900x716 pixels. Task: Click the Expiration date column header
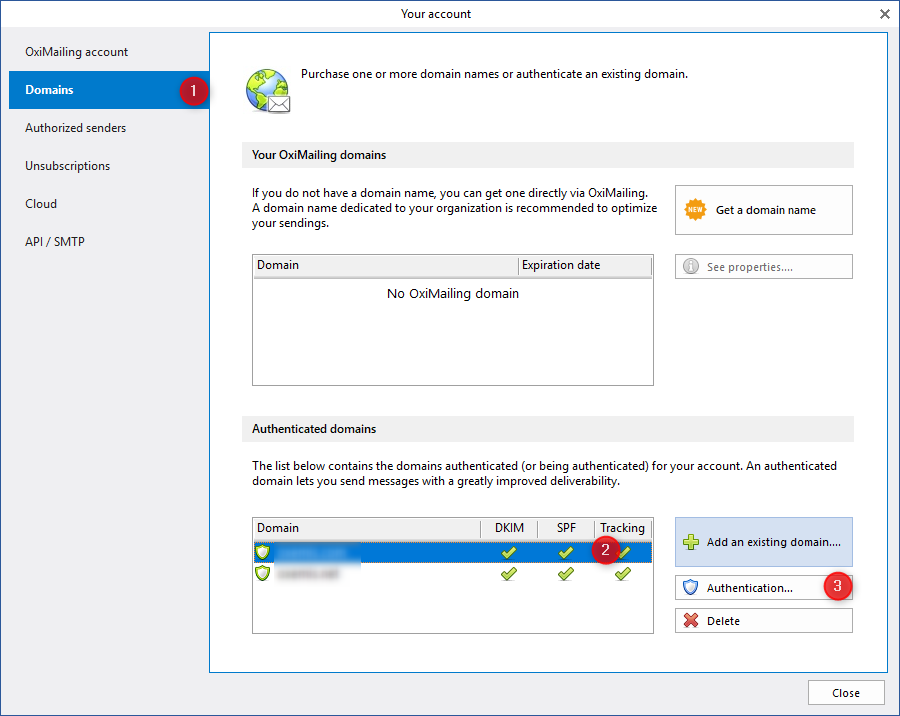[585, 266]
